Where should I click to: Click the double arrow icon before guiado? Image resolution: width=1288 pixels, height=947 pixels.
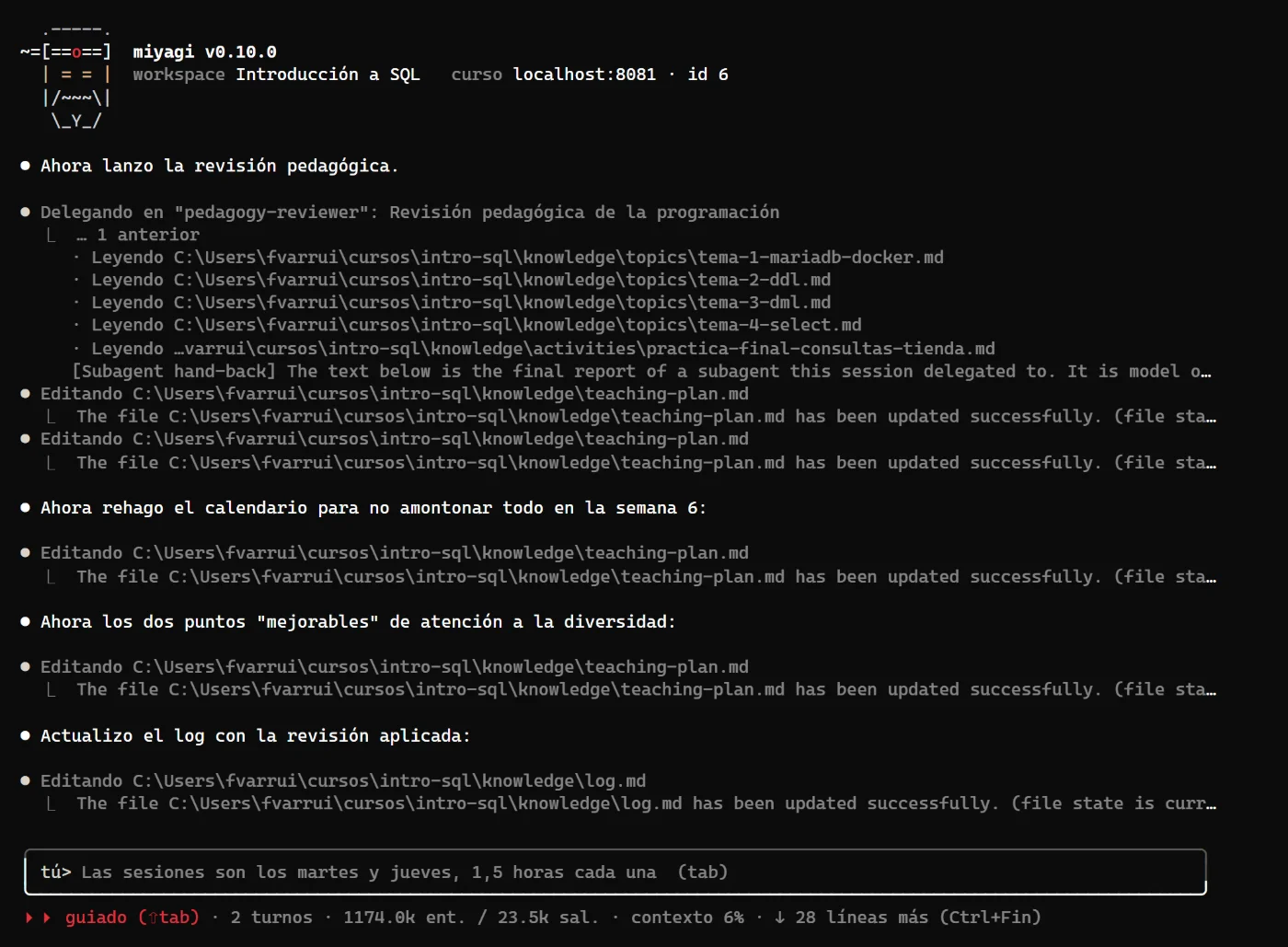pos(38,918)
